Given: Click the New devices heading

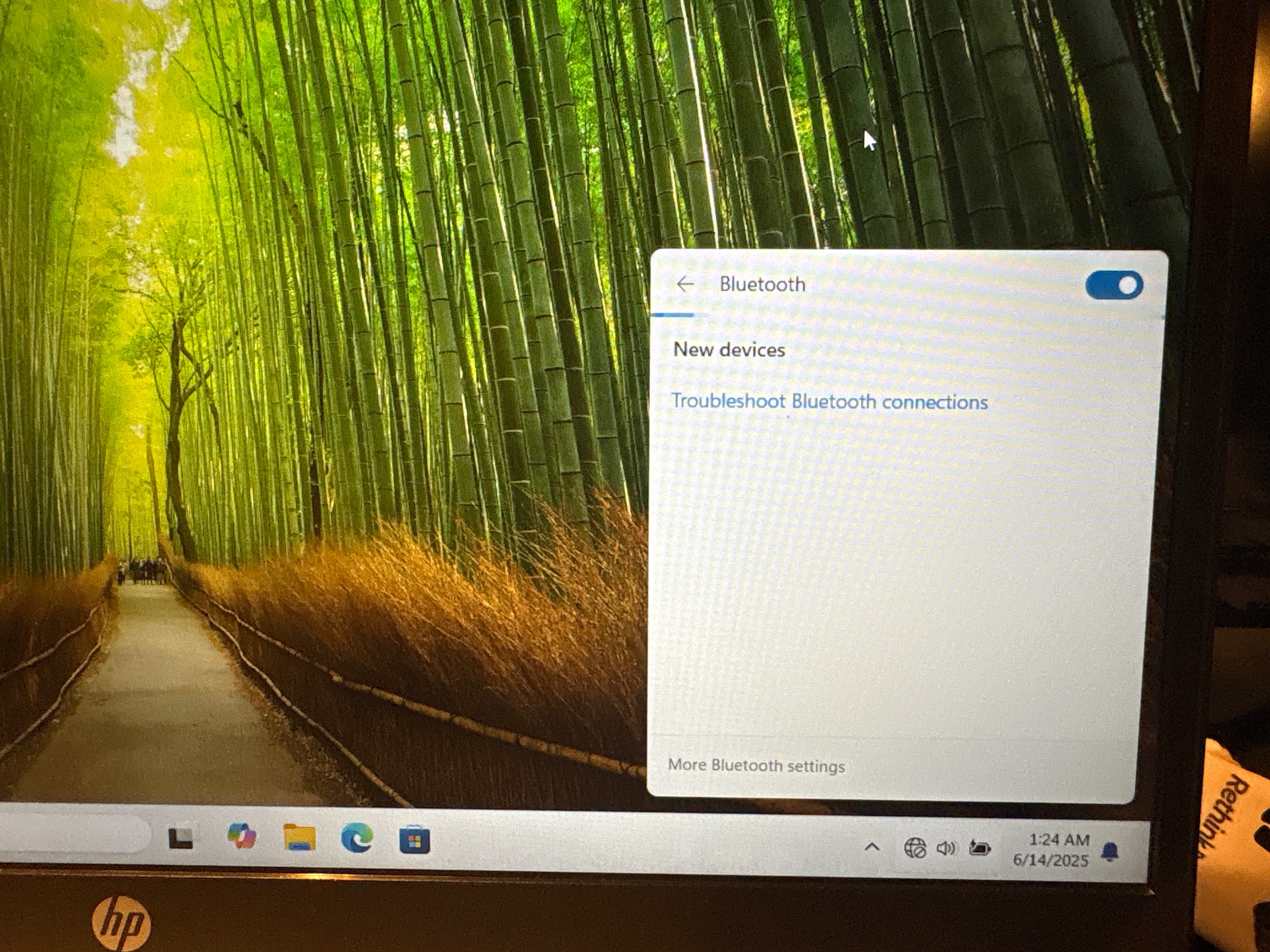Looking at the screenshot, I should pyautogui.click(x=729, y=349).
